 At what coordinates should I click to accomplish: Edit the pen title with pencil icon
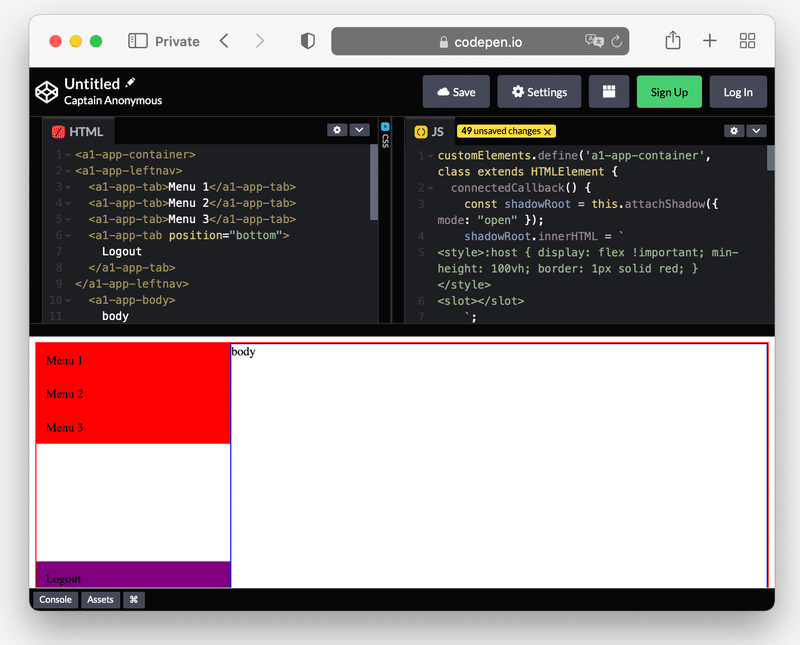(x=131, y=82)
